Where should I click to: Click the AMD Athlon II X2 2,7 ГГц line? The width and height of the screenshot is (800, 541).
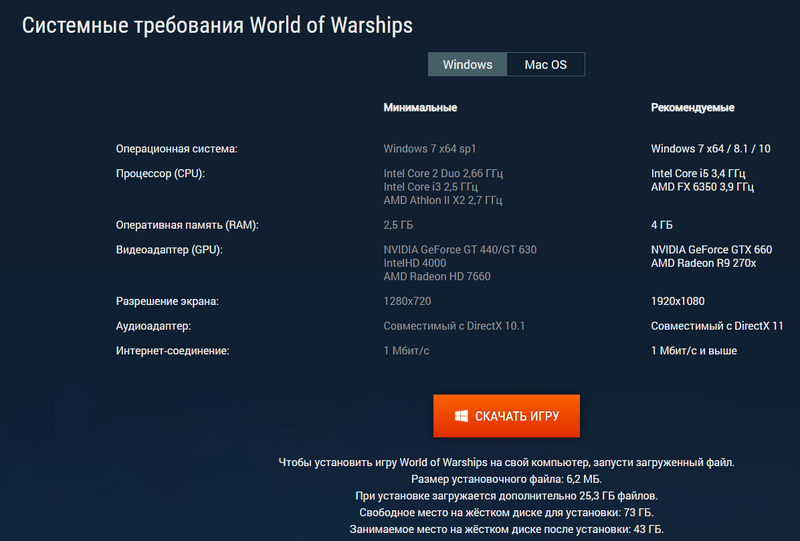[x=443, y=200]
